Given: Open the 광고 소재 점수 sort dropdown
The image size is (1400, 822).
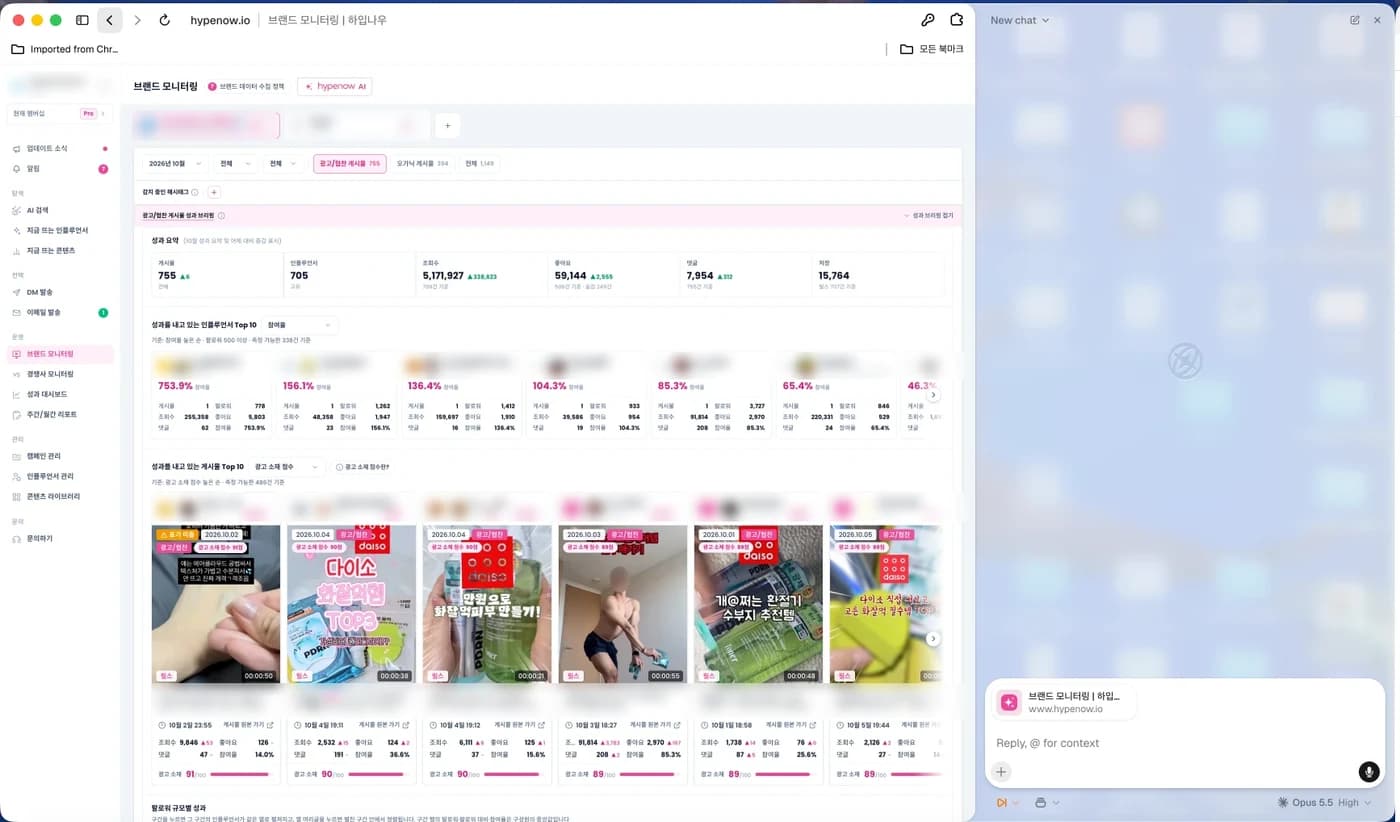Looking at the screenshot, I should (x=287, y=467).
